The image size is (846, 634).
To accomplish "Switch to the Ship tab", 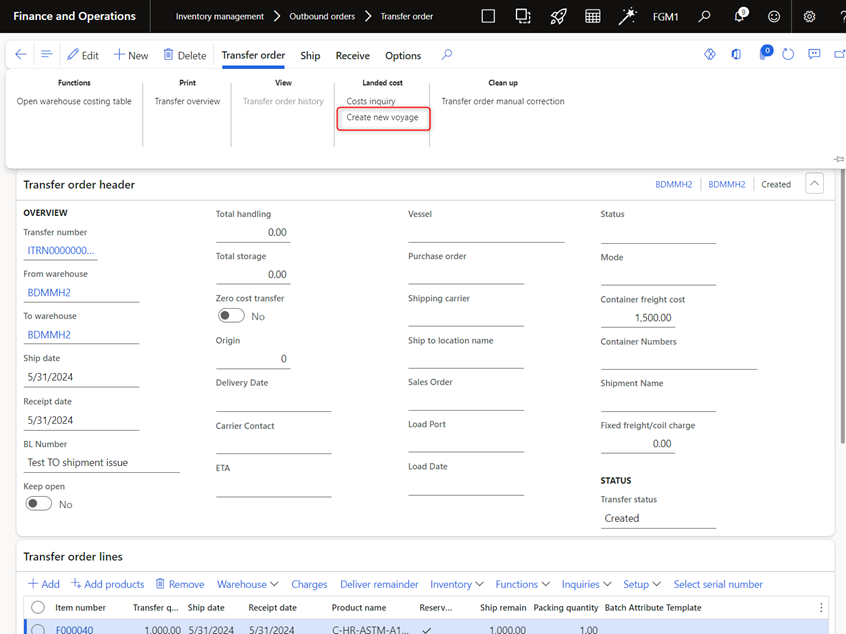I will (x=310, y=55).
